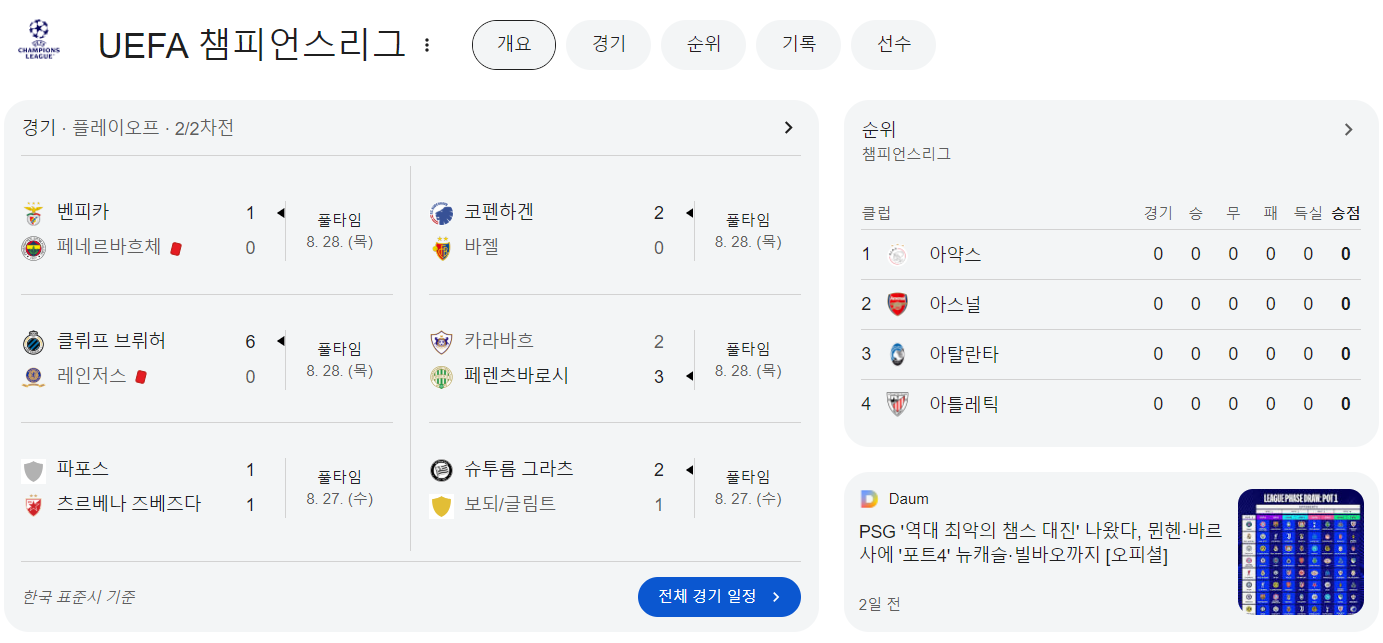Expand the 경기 플레이오프 section chevron
Viewport: 1383px width, 643px height.
[788, 128]
